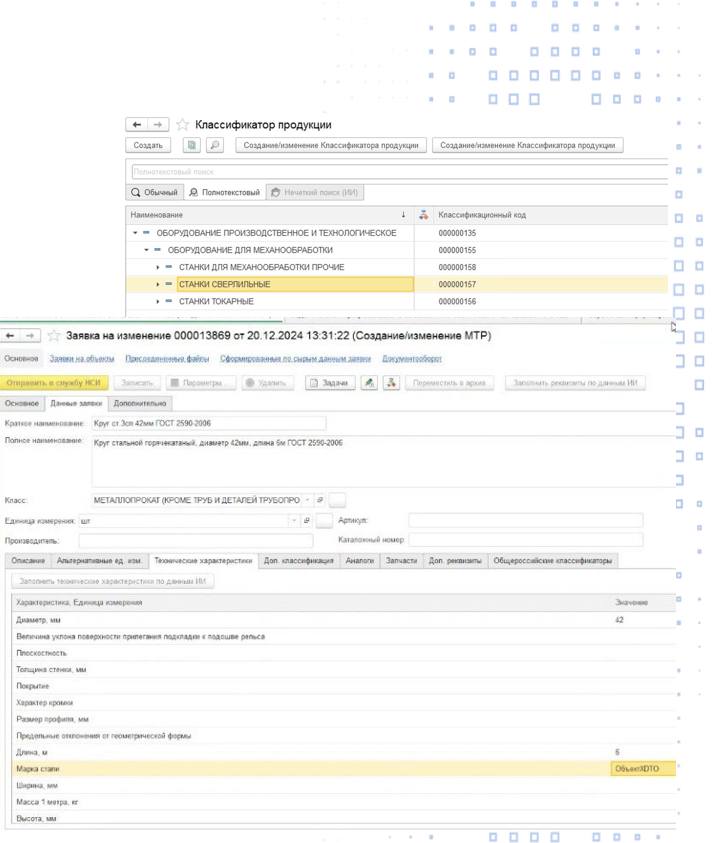This screenshot has width=712, height=843.
Task: Open the Задачи button
Action: coord(330,383)
